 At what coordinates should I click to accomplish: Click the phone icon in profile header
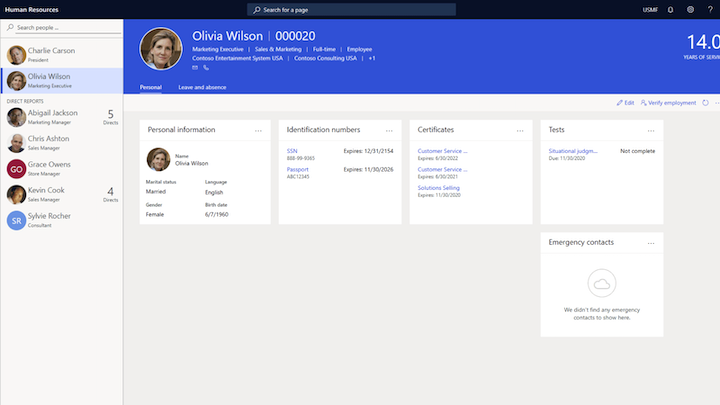pyautogui.click(x=207, y=68)
